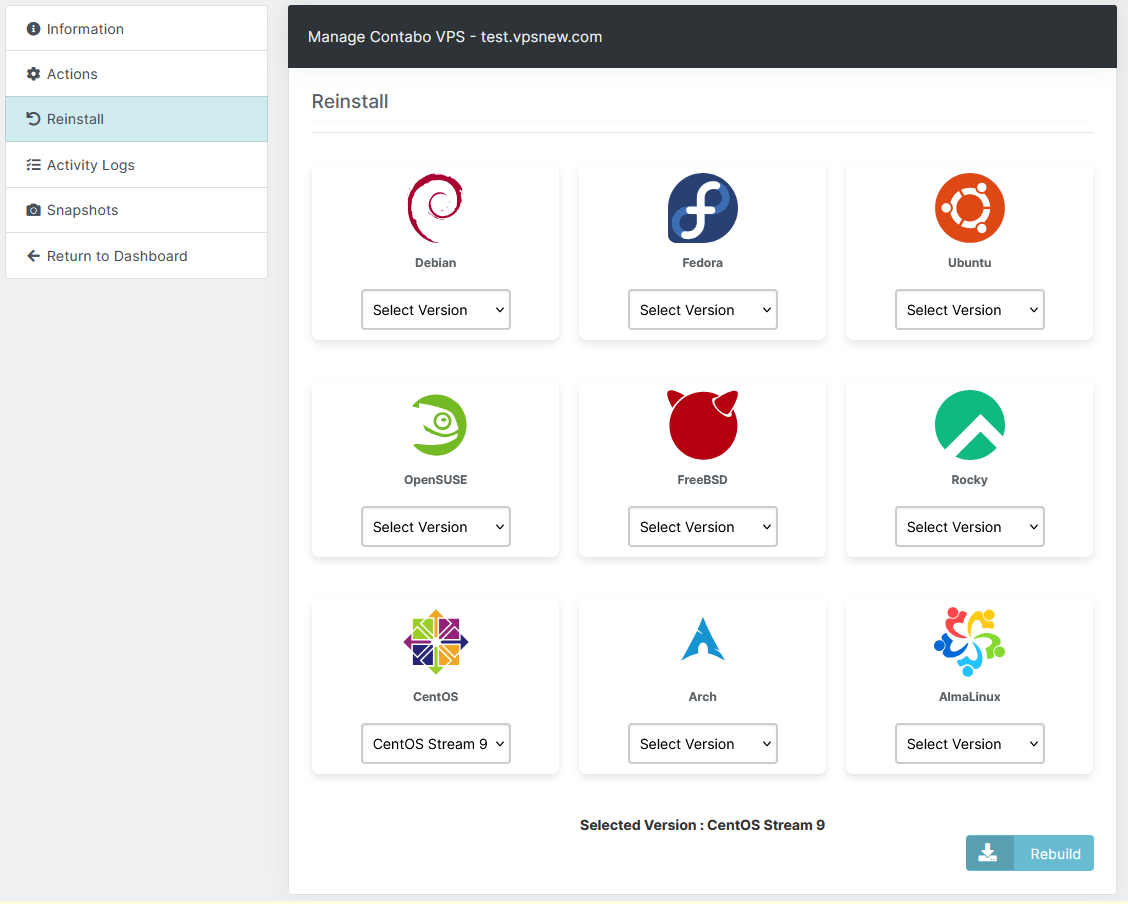Pick the AlmaLinux logo icon

click(969, 641)
